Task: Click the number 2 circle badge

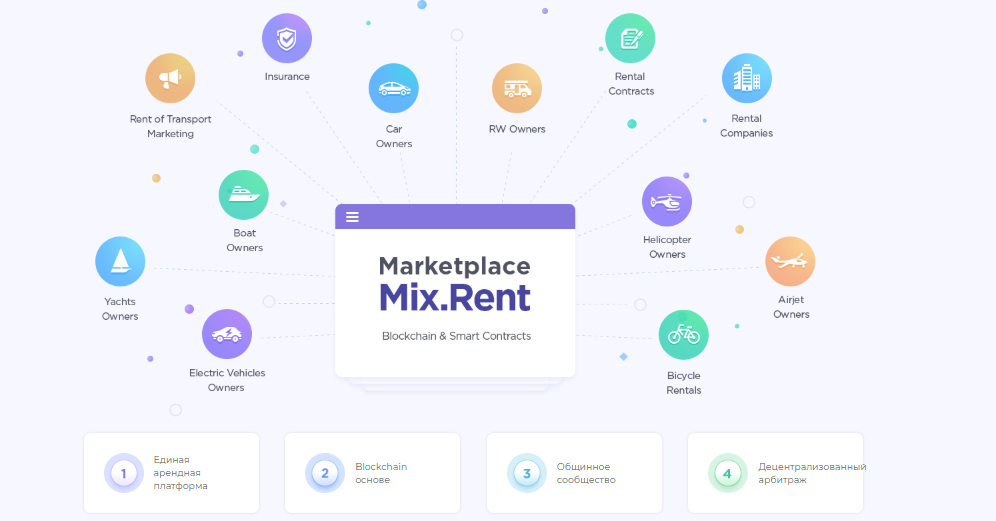Action: 325,473
